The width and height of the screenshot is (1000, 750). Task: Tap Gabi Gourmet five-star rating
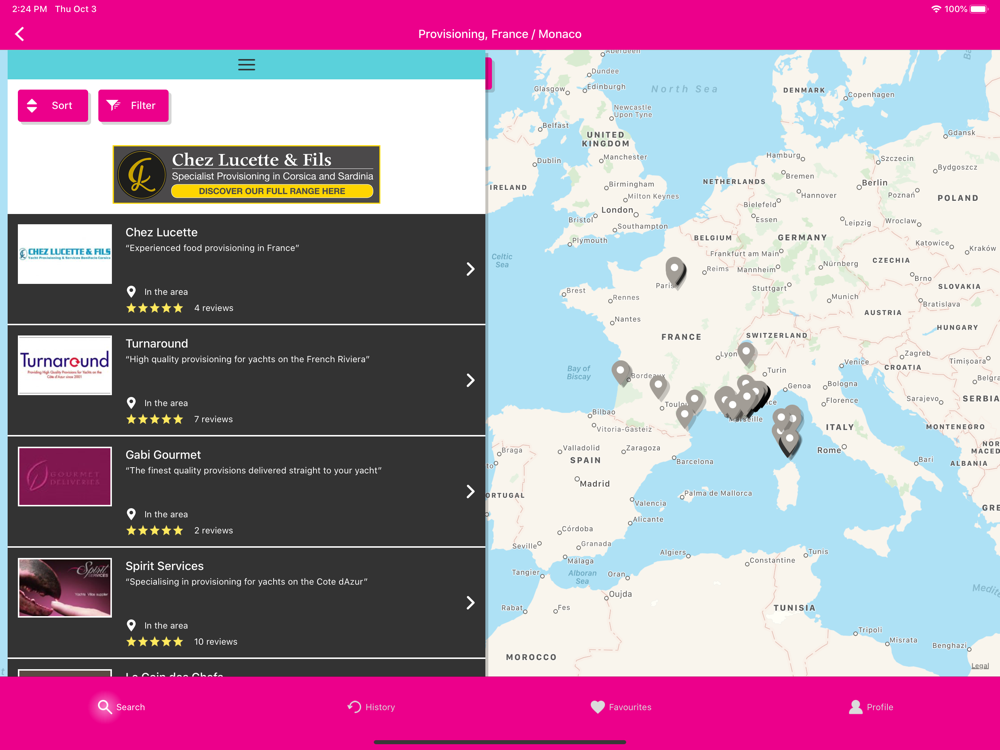point(155,530)
